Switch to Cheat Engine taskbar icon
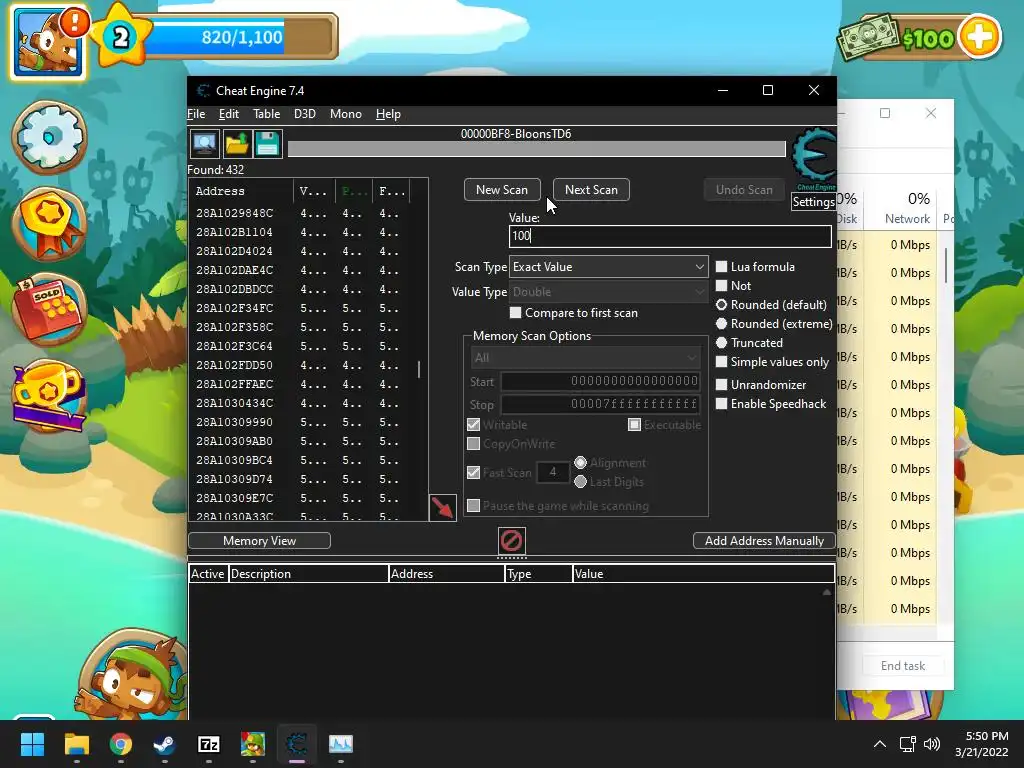Viewport: 1024px width, 768px height. point(296,744)
